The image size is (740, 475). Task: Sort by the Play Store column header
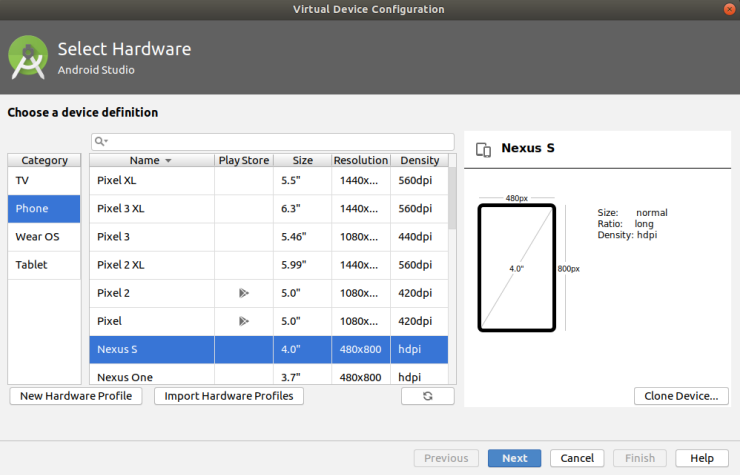(x=244, y=161)
